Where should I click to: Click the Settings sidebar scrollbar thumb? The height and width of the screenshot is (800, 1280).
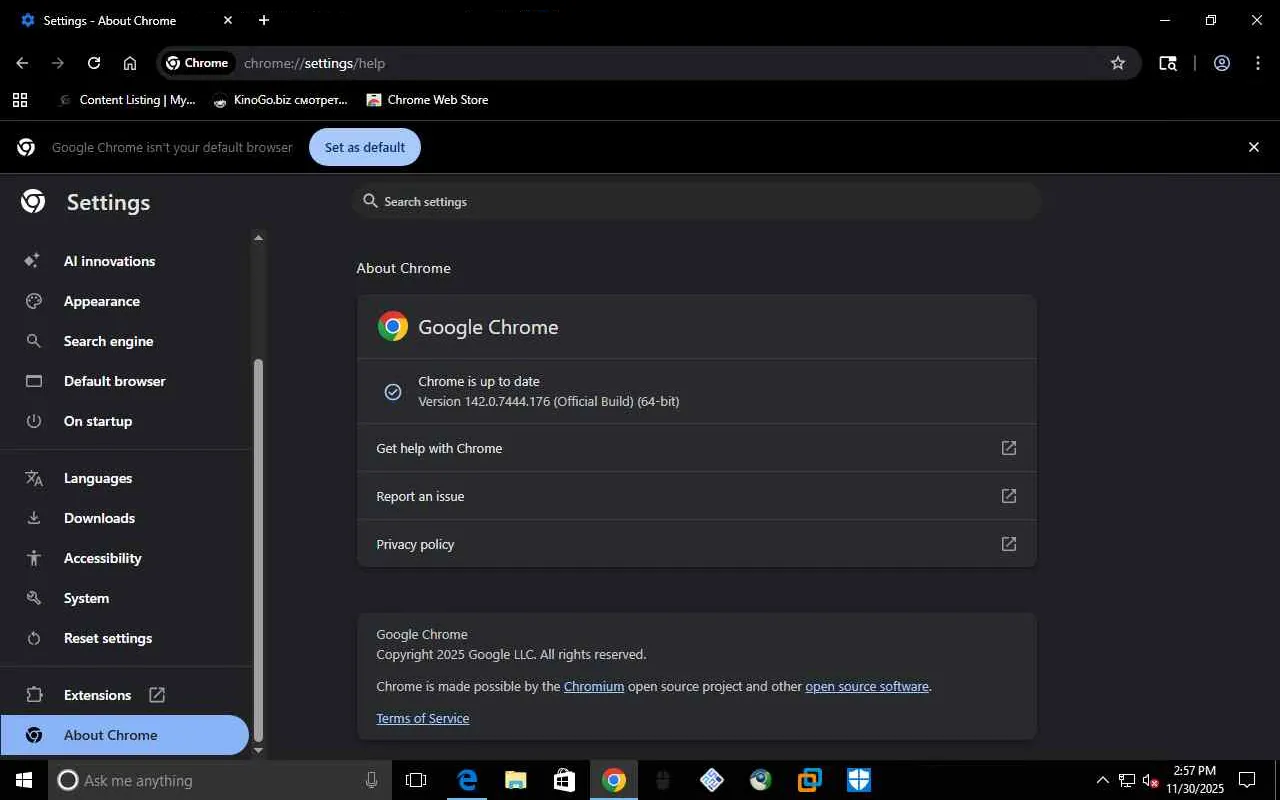click(x=258, y=549)
